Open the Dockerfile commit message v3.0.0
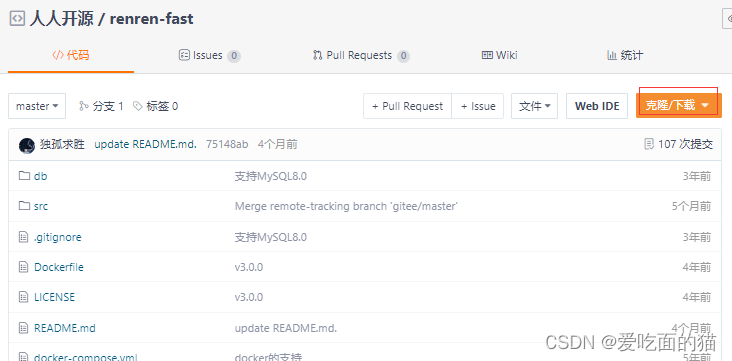The width and height of the screenshot is (732, 361). click(x=249, y=267)
